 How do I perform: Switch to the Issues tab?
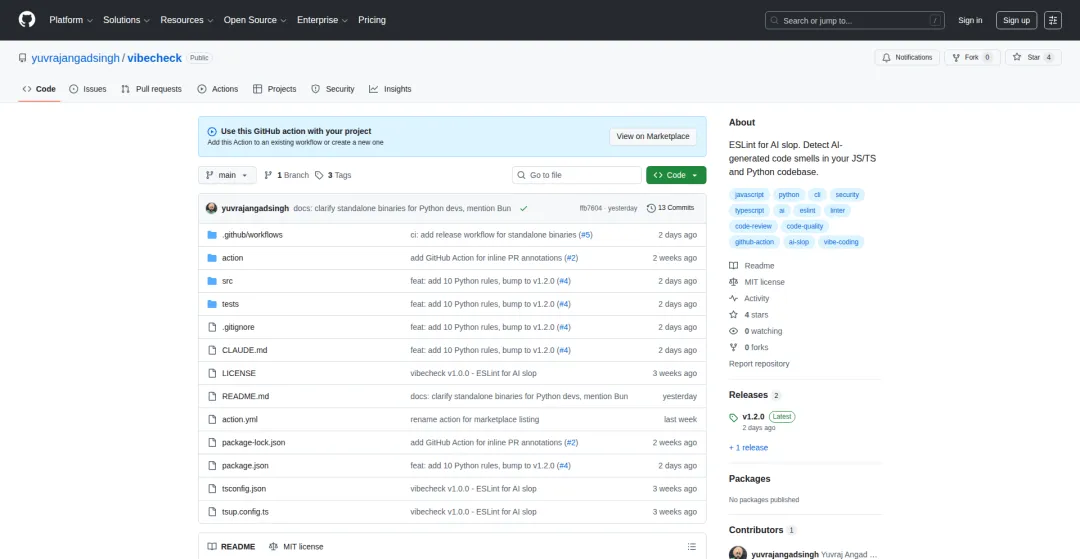[88, 89]
